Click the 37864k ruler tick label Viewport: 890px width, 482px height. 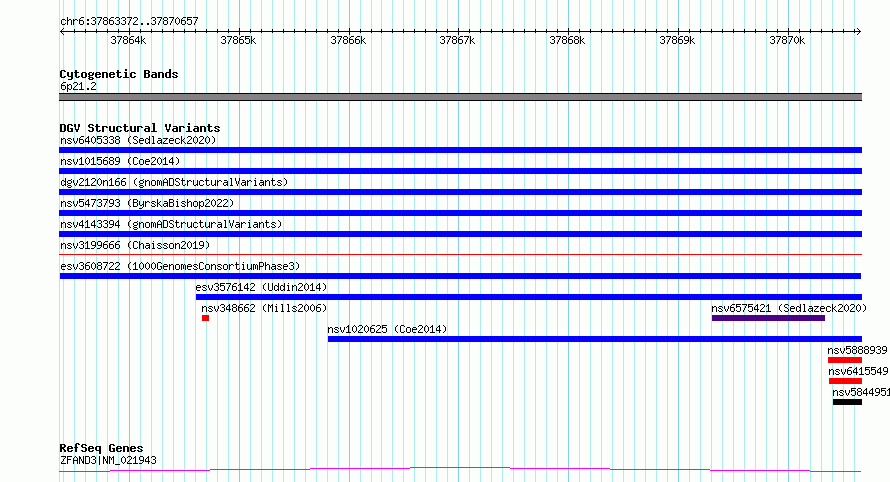coord(128,40)
